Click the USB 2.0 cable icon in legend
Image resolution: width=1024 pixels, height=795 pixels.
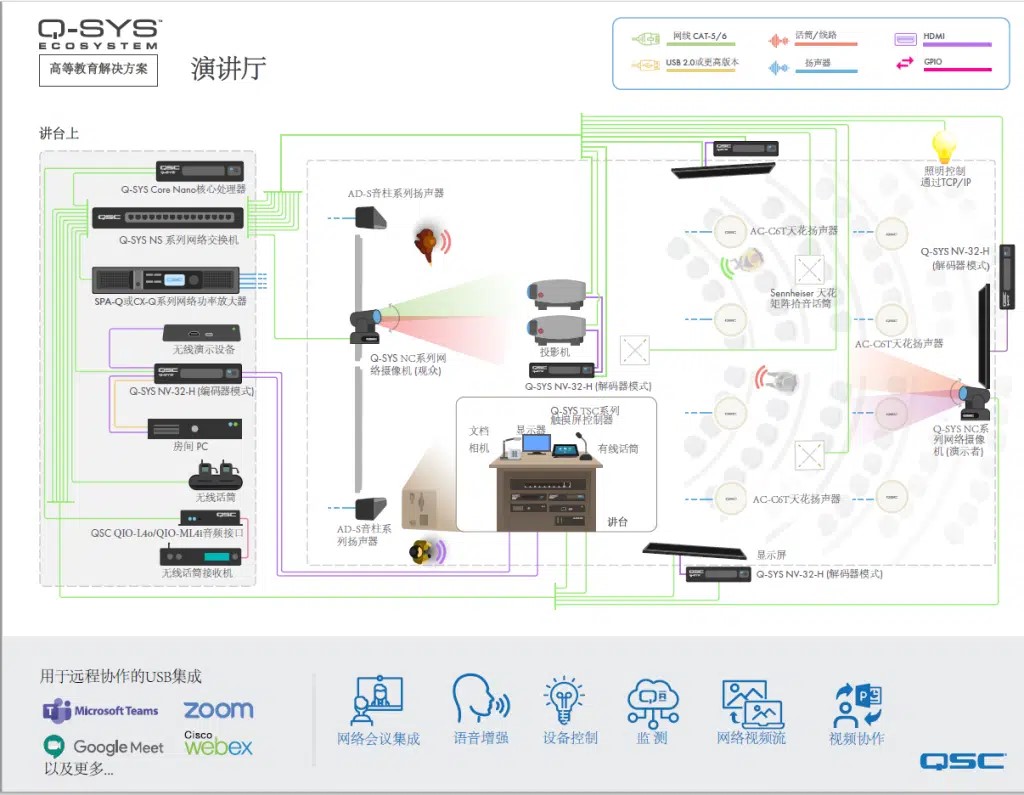click(646, 65)
